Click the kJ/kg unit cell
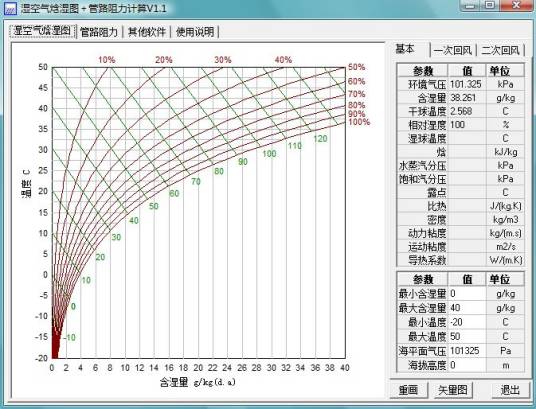Image resolution: width=536 pixels, height=409 pixels. tap(505, 152)
